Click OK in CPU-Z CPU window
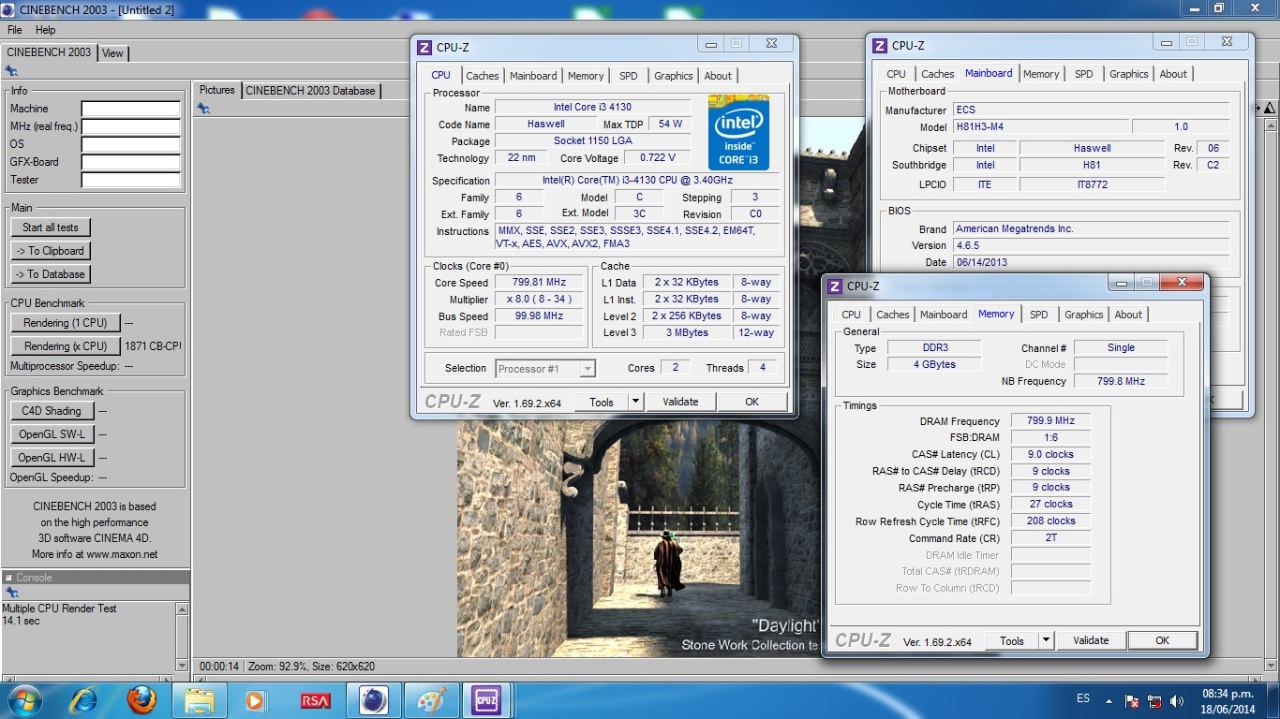Viewport: 1280px width, 719px height. pos(752,401)
